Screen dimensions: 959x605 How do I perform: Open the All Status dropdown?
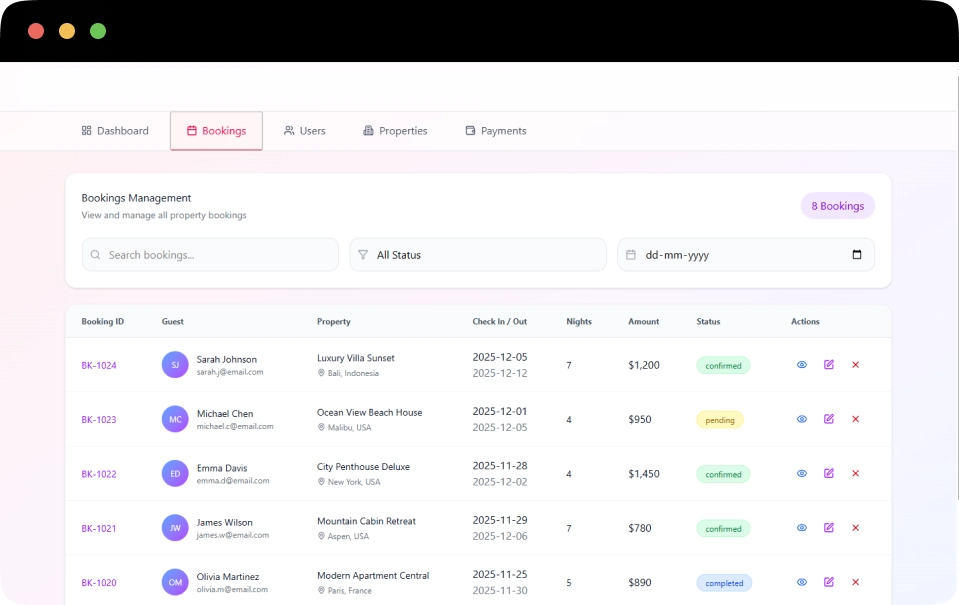[x=477, y=255]
